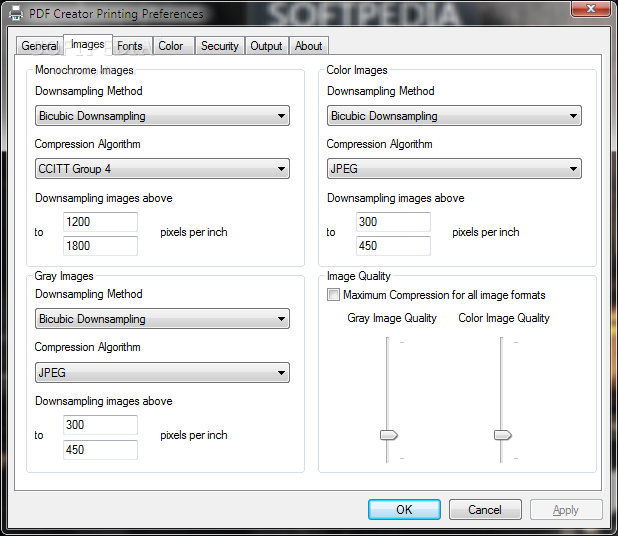The width and height of the screenshot is (618, 536).
Task: Click Color Images 450 threshold field
Action: tap(393, 246)
